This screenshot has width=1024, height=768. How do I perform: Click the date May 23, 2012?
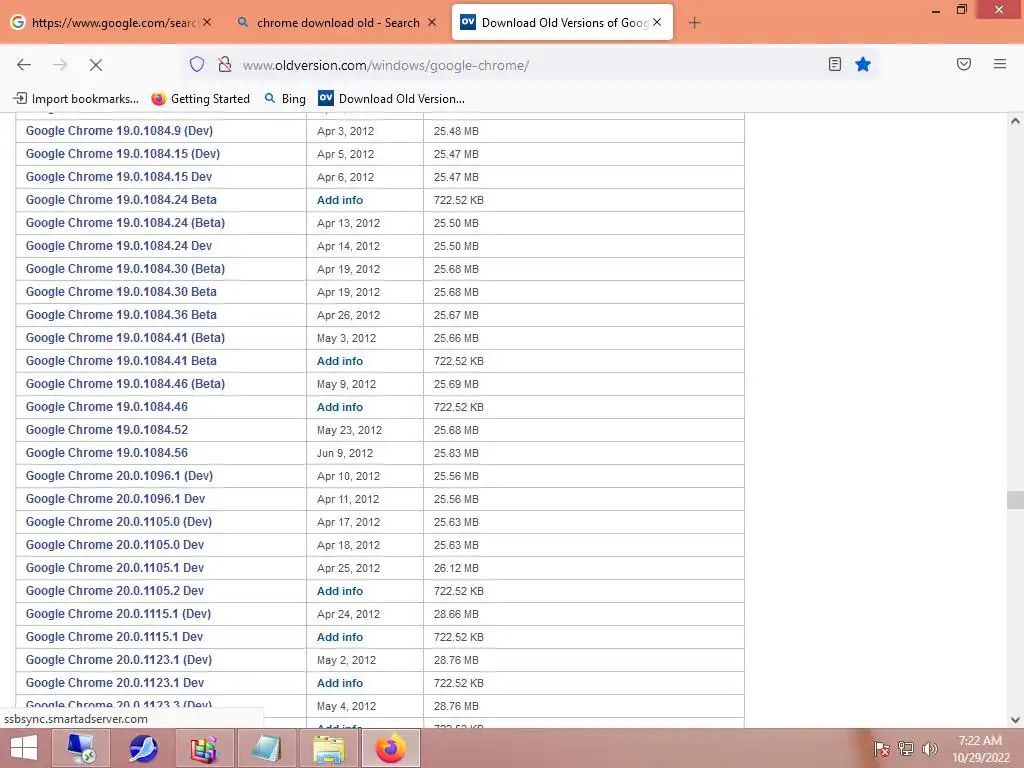[x=349, y=430]
